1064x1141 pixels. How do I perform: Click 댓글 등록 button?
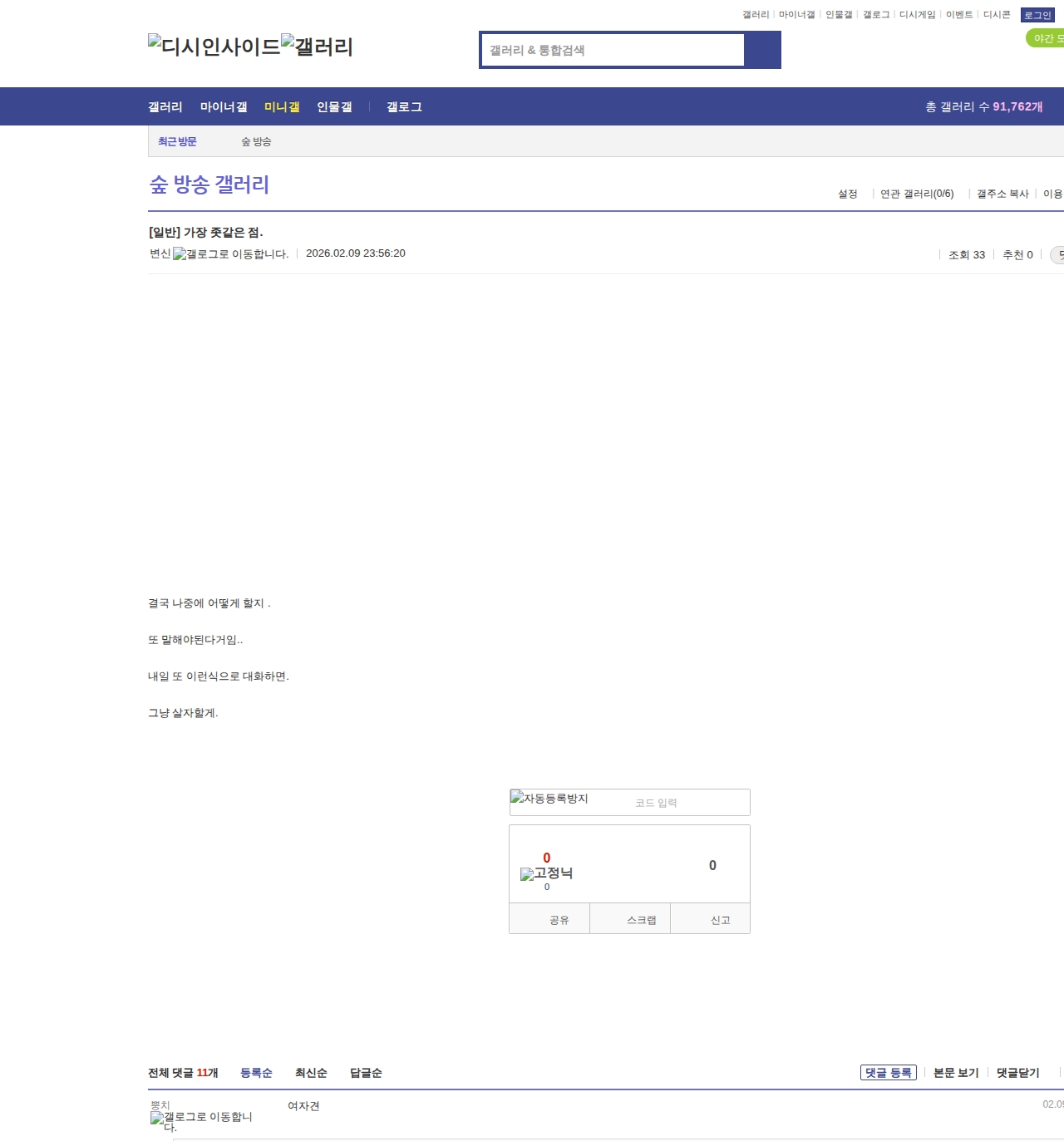[x=888, y=1073]
